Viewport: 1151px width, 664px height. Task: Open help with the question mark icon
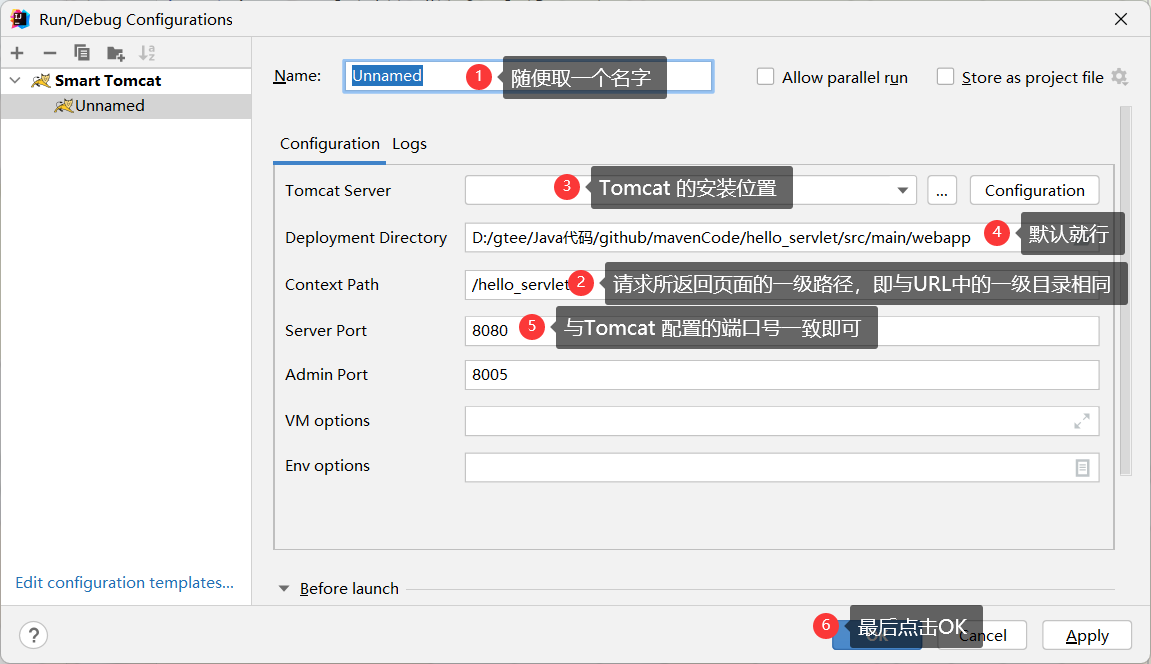pyautogui.click(x=34, y=635)
